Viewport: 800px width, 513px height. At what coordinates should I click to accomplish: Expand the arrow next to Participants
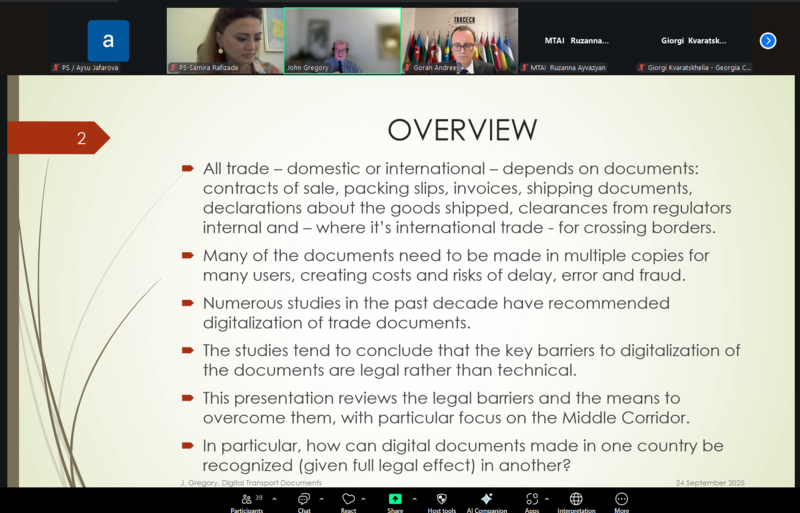coord(274,498)
